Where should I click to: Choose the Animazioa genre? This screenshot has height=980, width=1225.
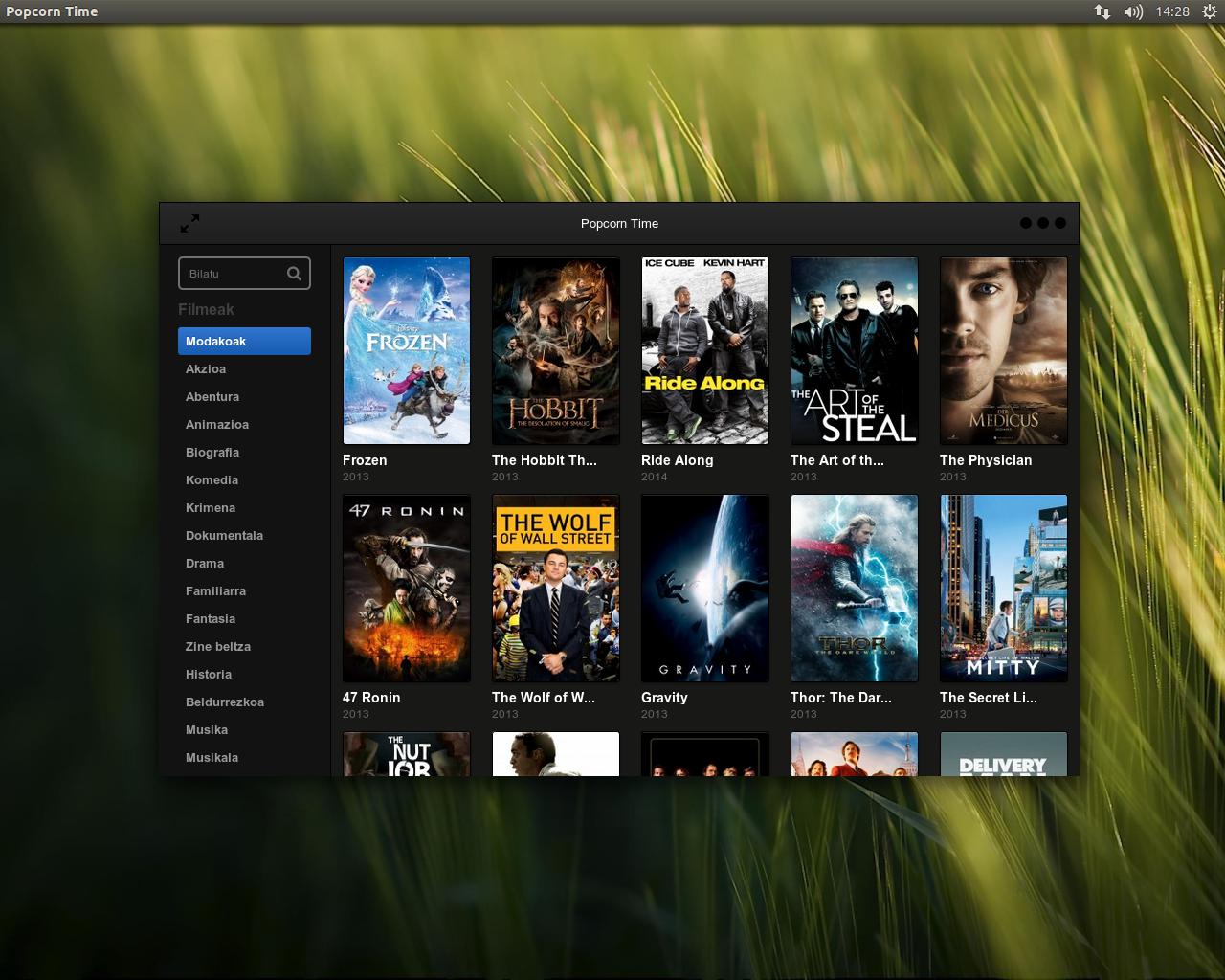pos(217,425)
